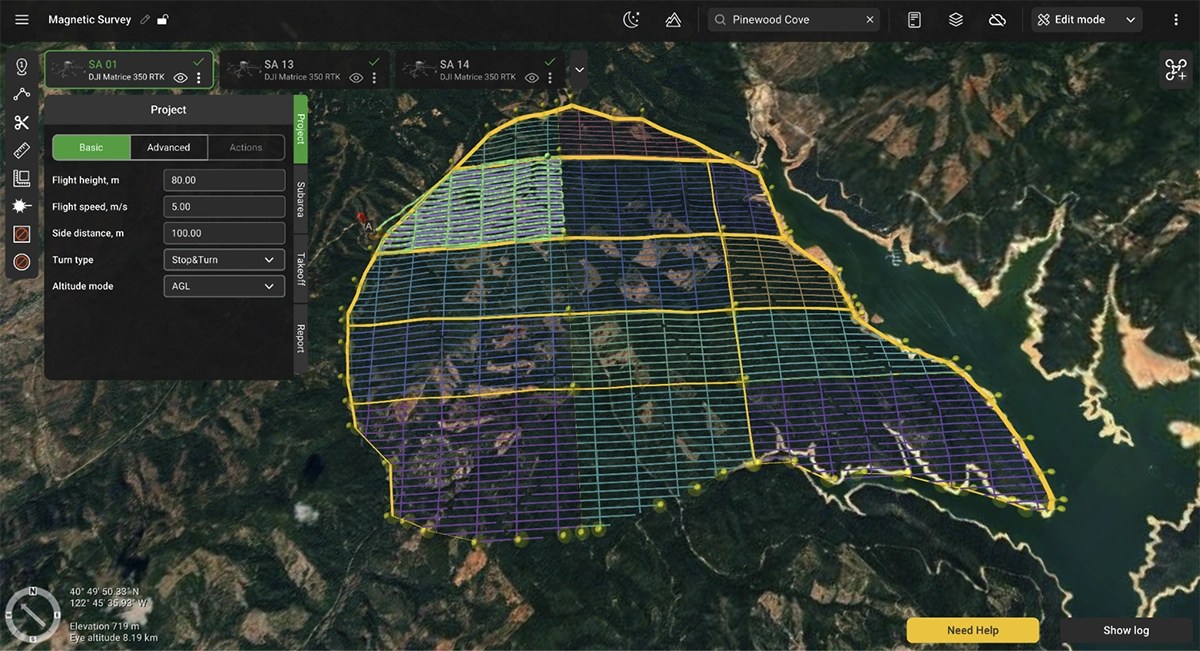Image resolution: width=1200 pixels, height=651 pixels.
Task: Open the Actions tab
Action: 246,147
